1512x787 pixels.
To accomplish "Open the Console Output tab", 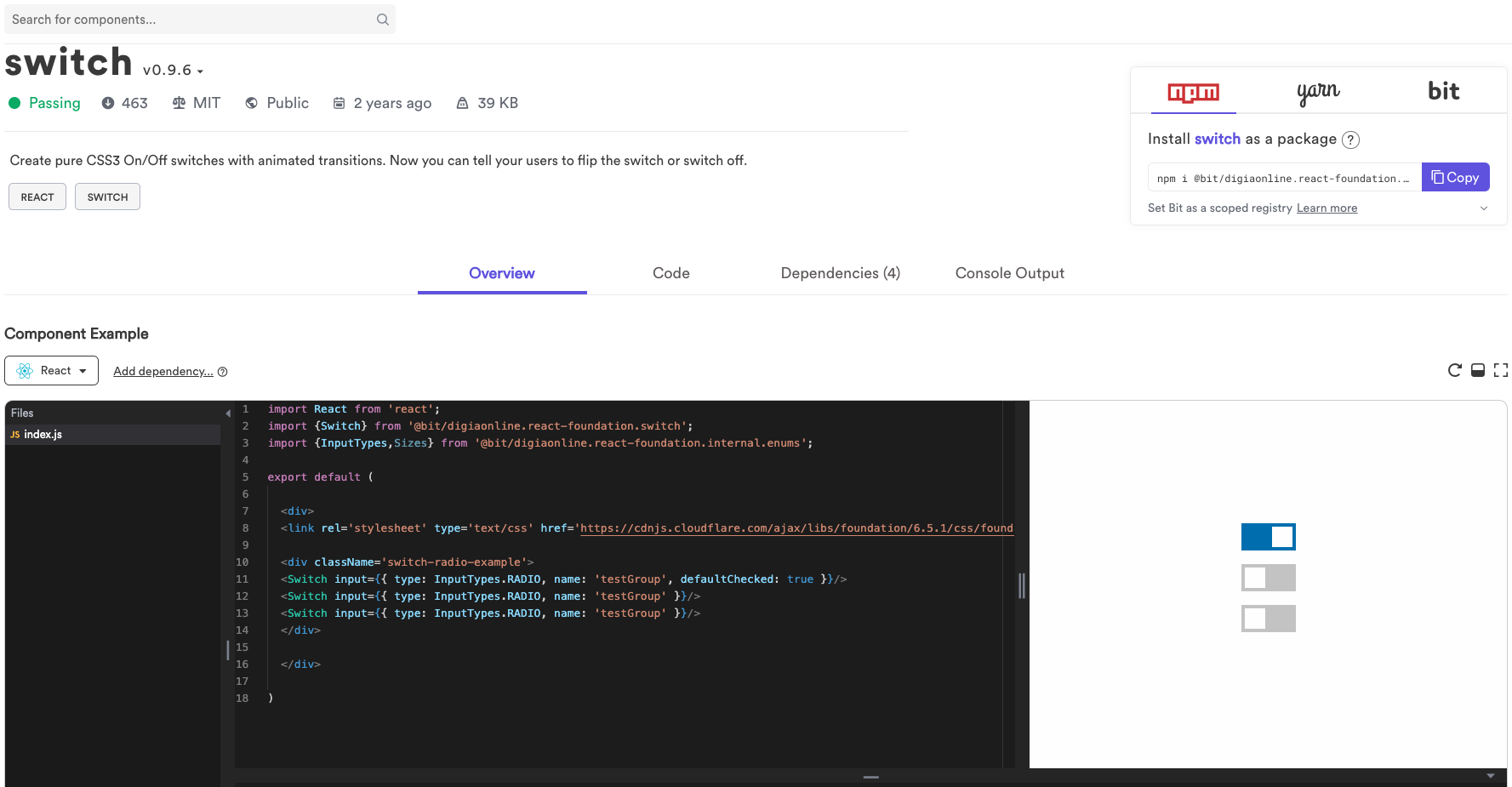I will coord(1009,273).
